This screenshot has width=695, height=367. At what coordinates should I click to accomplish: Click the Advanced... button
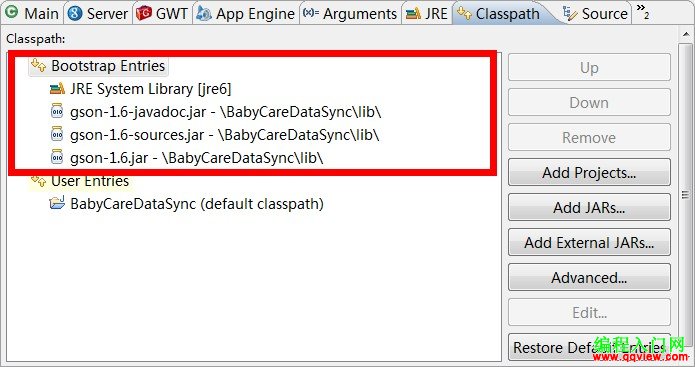[x=589, y=277]
